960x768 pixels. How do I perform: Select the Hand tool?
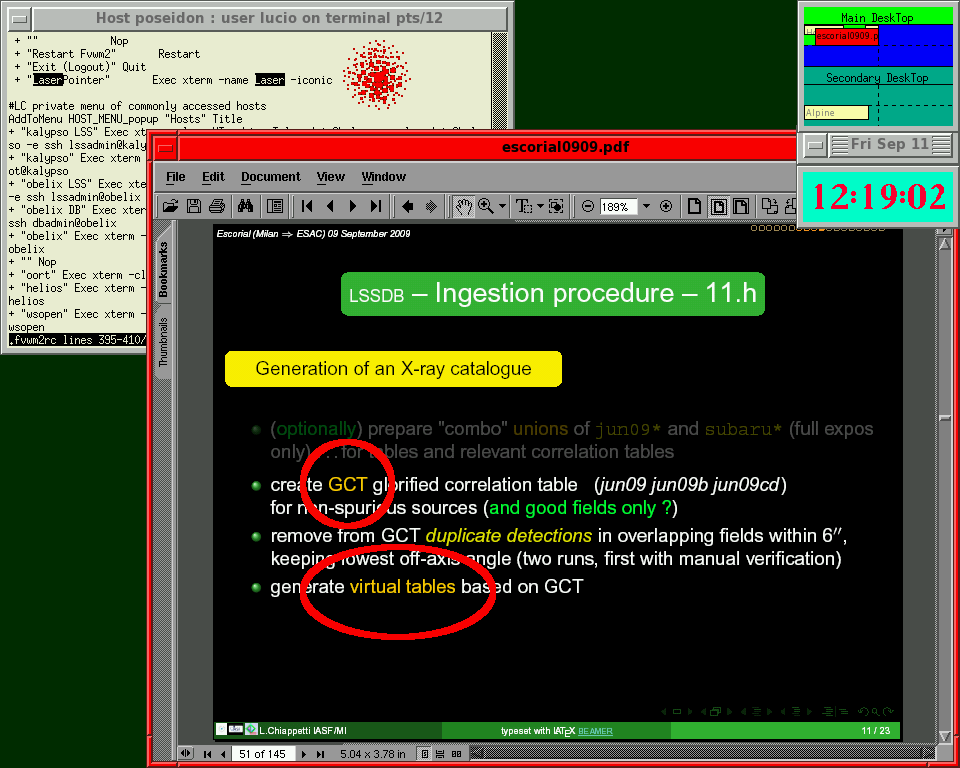[463, 206]
